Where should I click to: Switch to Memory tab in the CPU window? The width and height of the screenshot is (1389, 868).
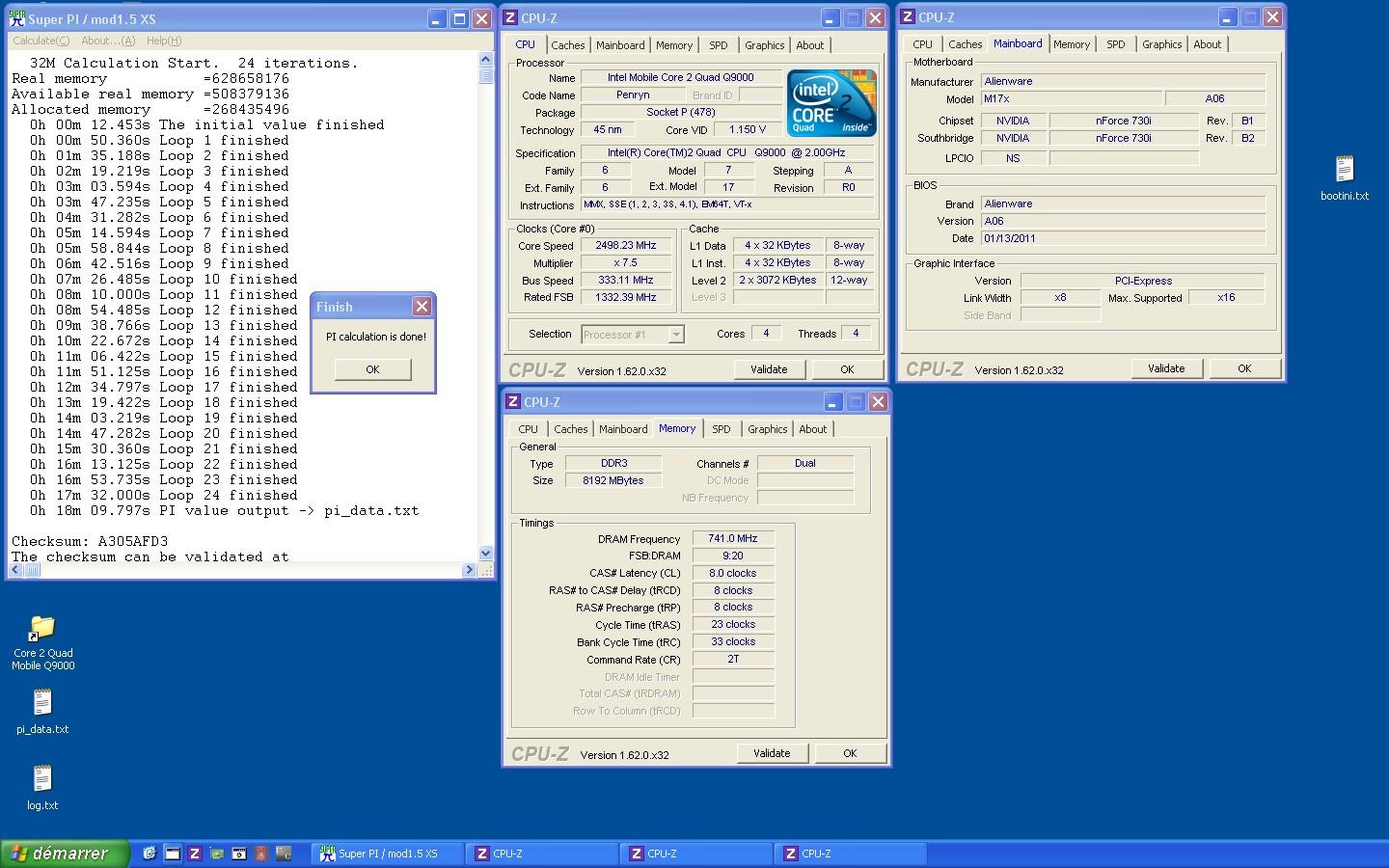click(674, 45)
